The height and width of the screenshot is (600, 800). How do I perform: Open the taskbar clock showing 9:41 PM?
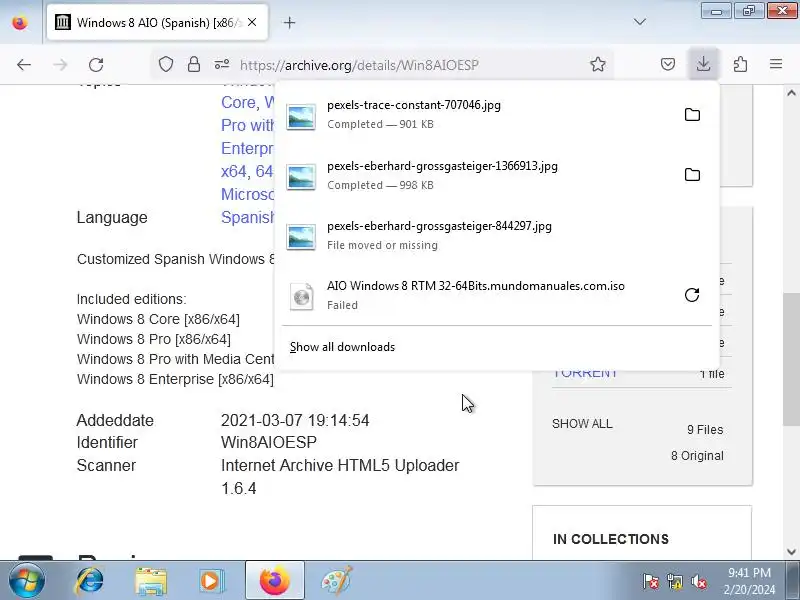pos(749,581)
